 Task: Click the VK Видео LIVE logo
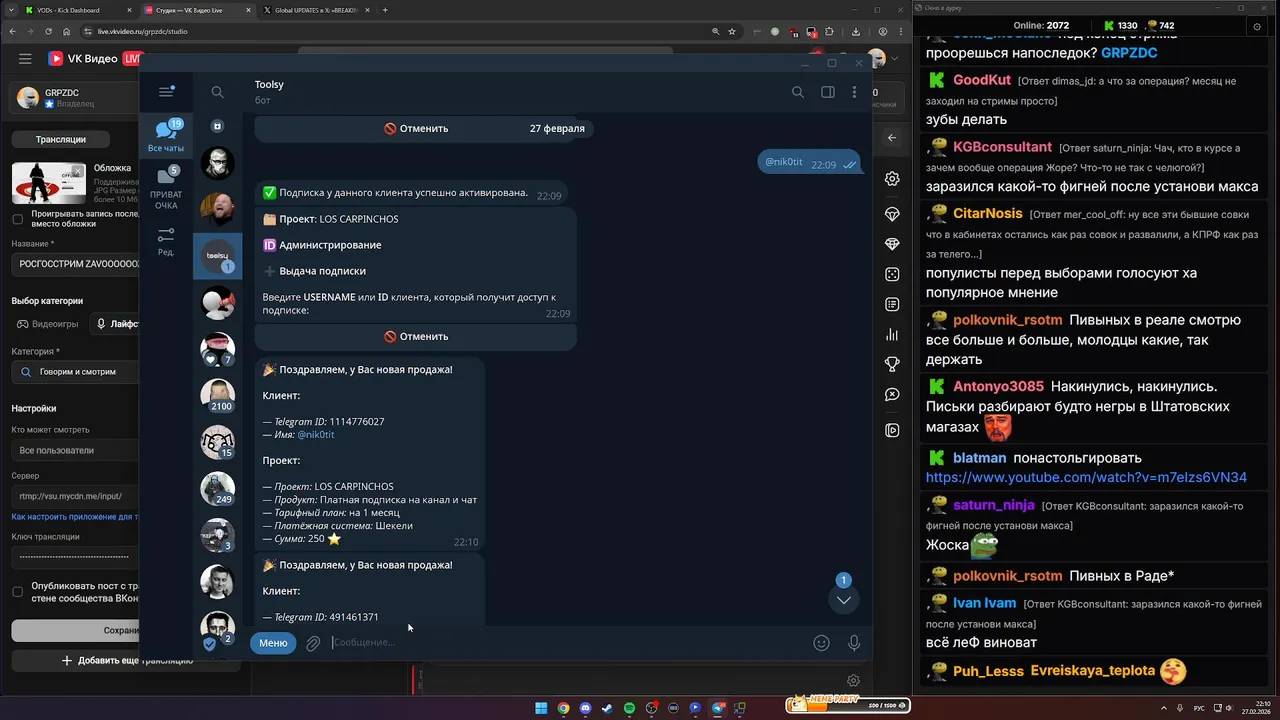[x=93, y=59]
